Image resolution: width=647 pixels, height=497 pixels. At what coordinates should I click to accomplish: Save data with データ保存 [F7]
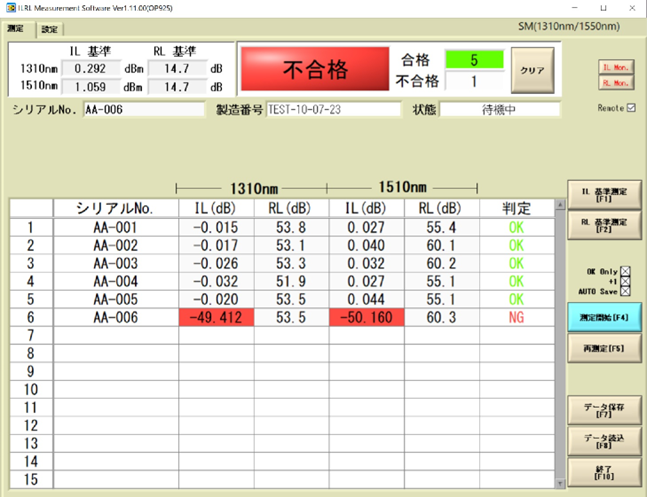[x=604, y=409]
